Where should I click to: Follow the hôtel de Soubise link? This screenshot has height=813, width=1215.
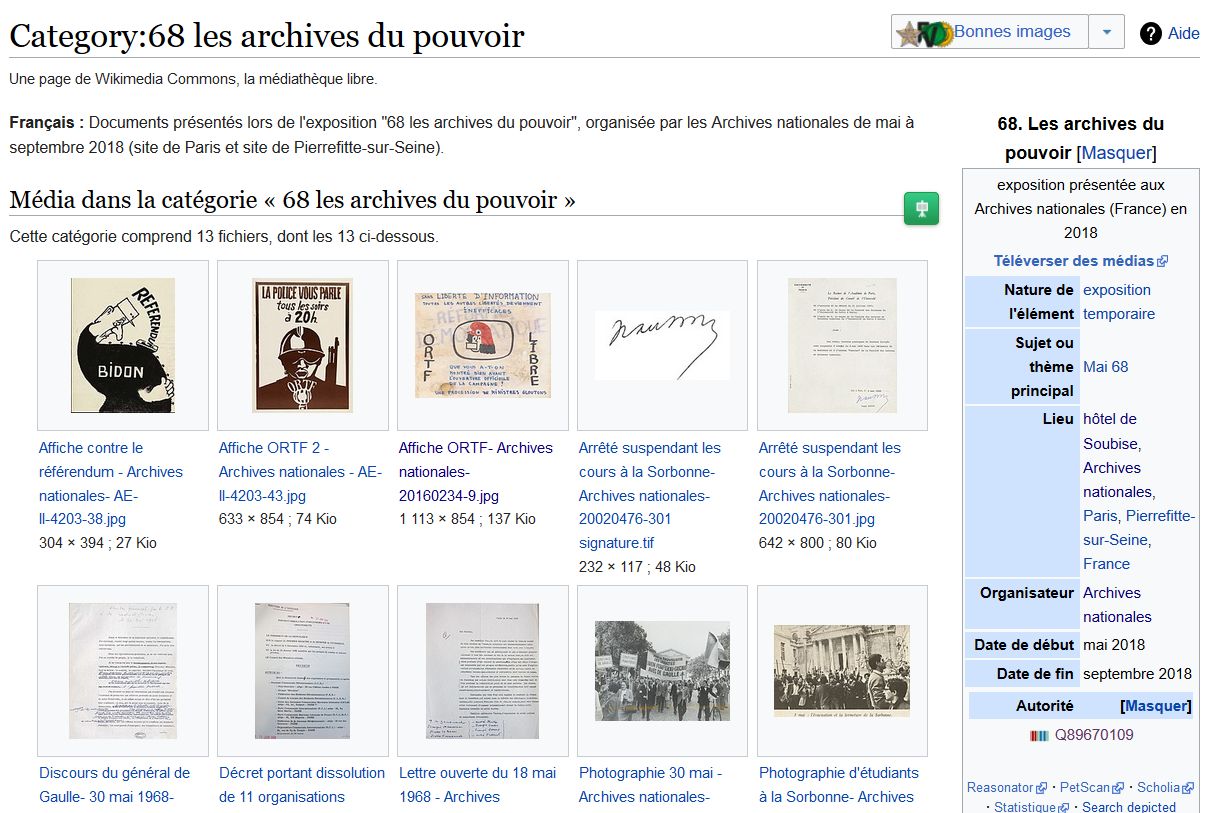click(x=1111, y=431)
